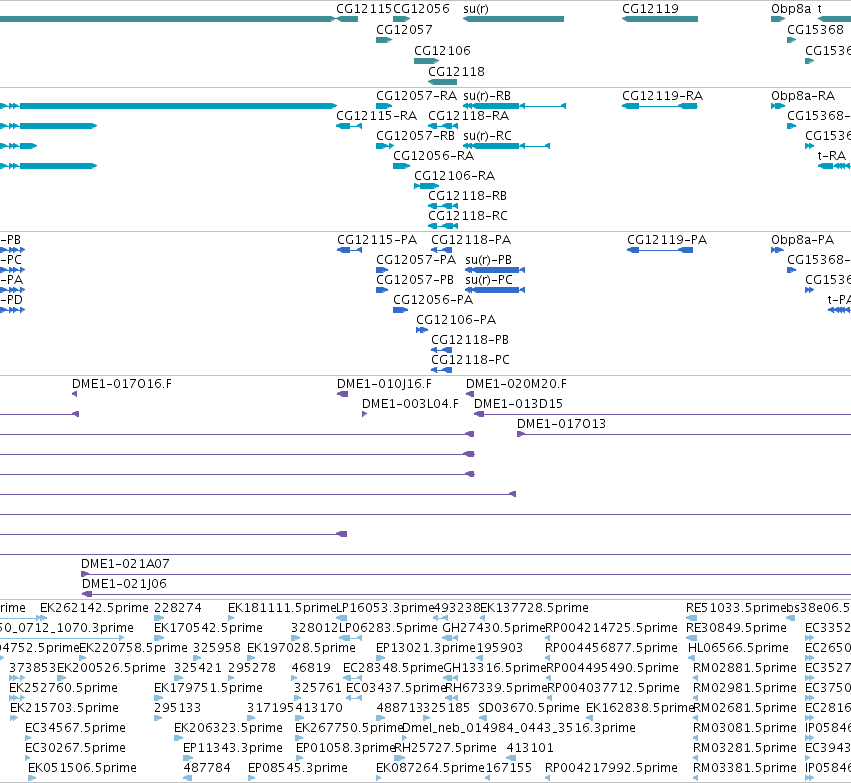Open the Obp8a-RA transcript label
The height and width of the screenshot is (783, 851).
point(803,96)
